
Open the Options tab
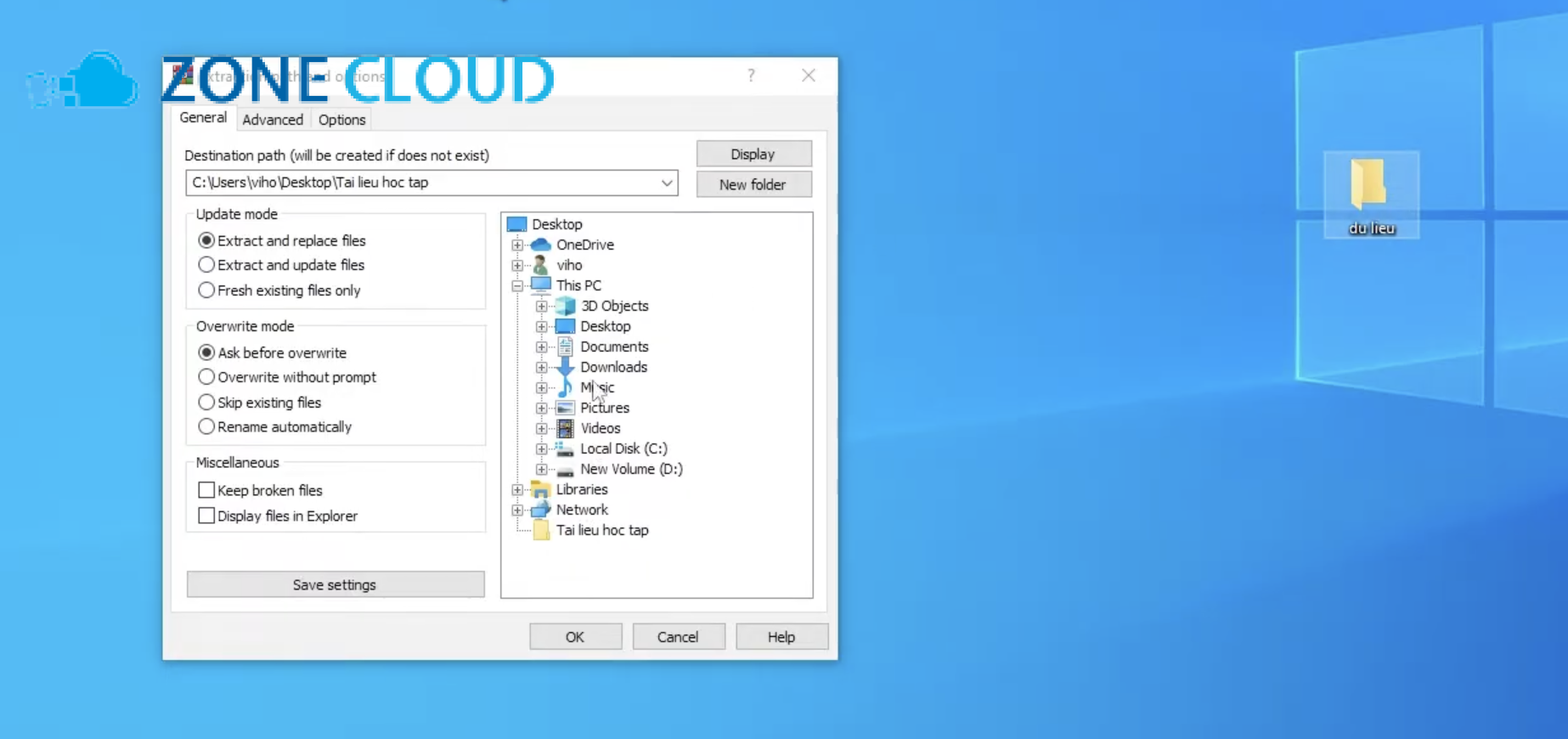coord(342,120)
